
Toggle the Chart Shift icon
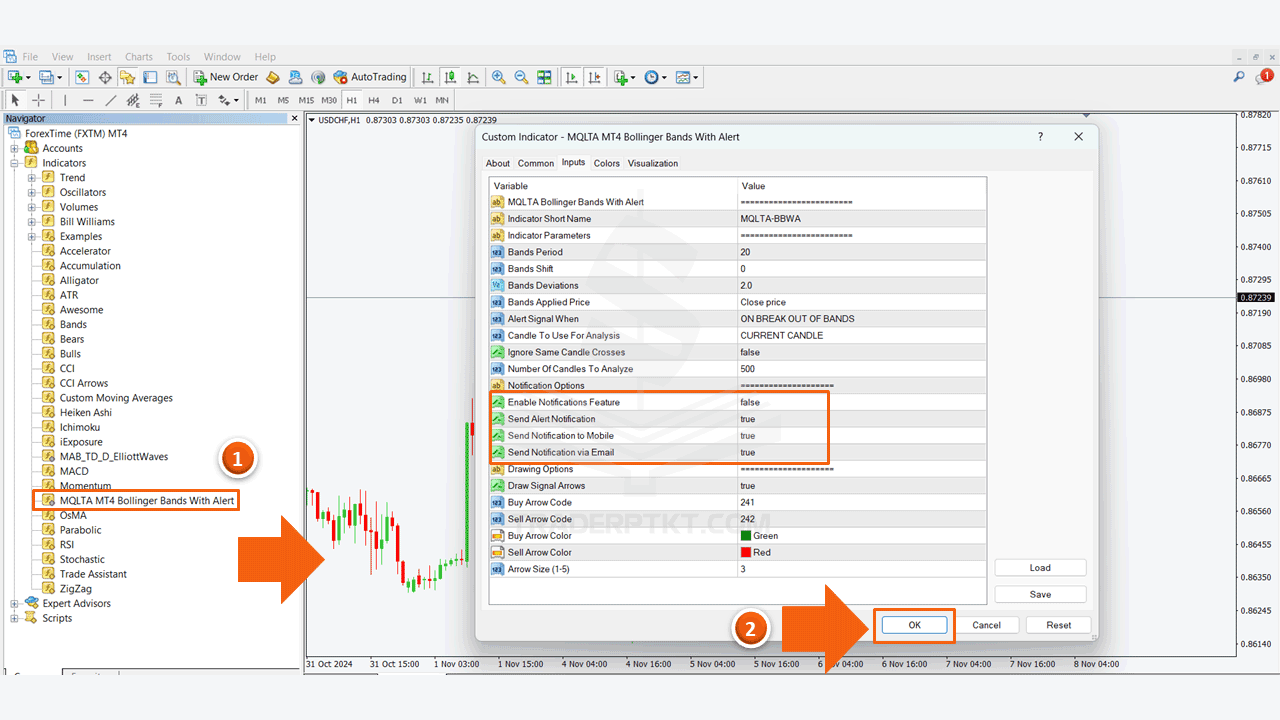(595, 77)
